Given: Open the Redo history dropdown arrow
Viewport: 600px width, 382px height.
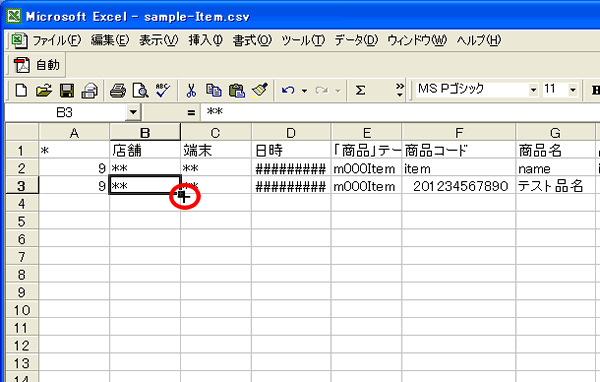Looking at the screenshot, I should pyautogui.click(x=338, y=91).
